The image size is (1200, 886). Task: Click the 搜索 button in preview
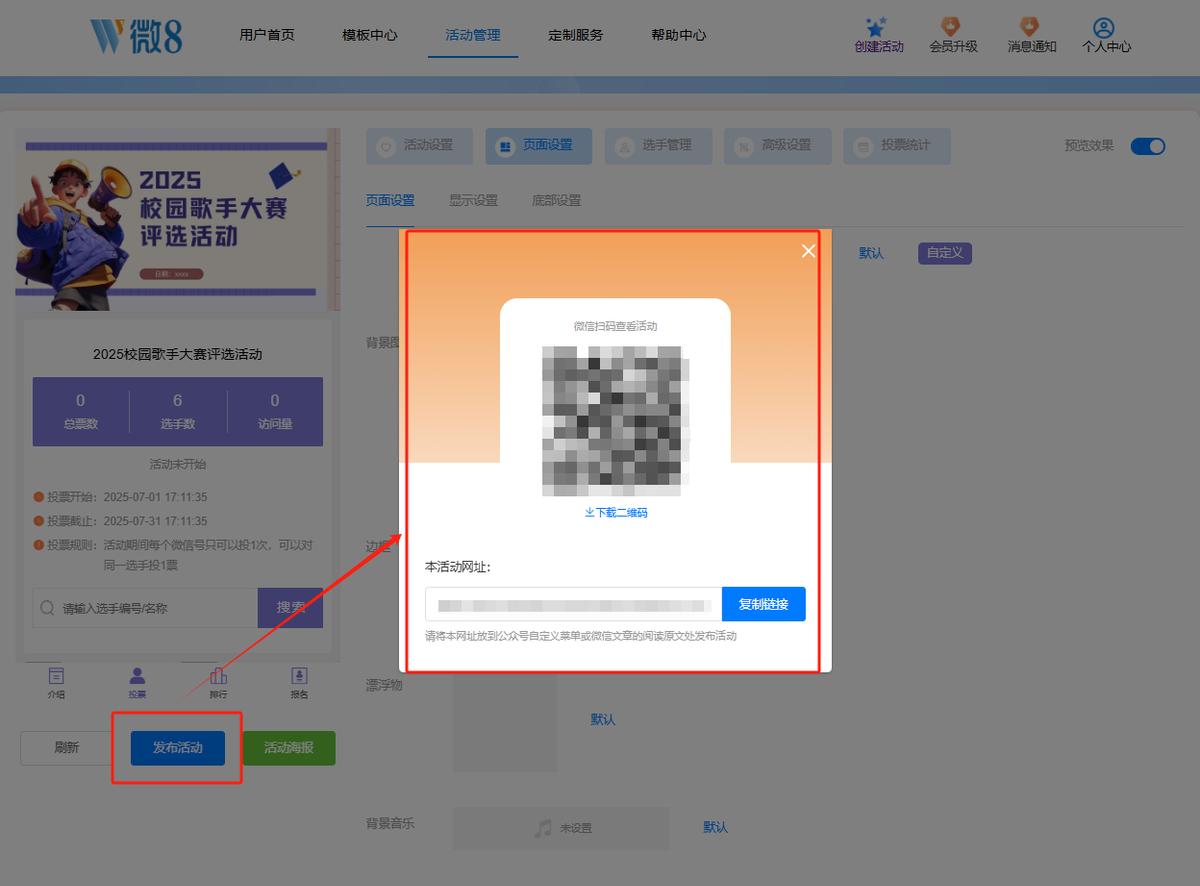[291, 608]
